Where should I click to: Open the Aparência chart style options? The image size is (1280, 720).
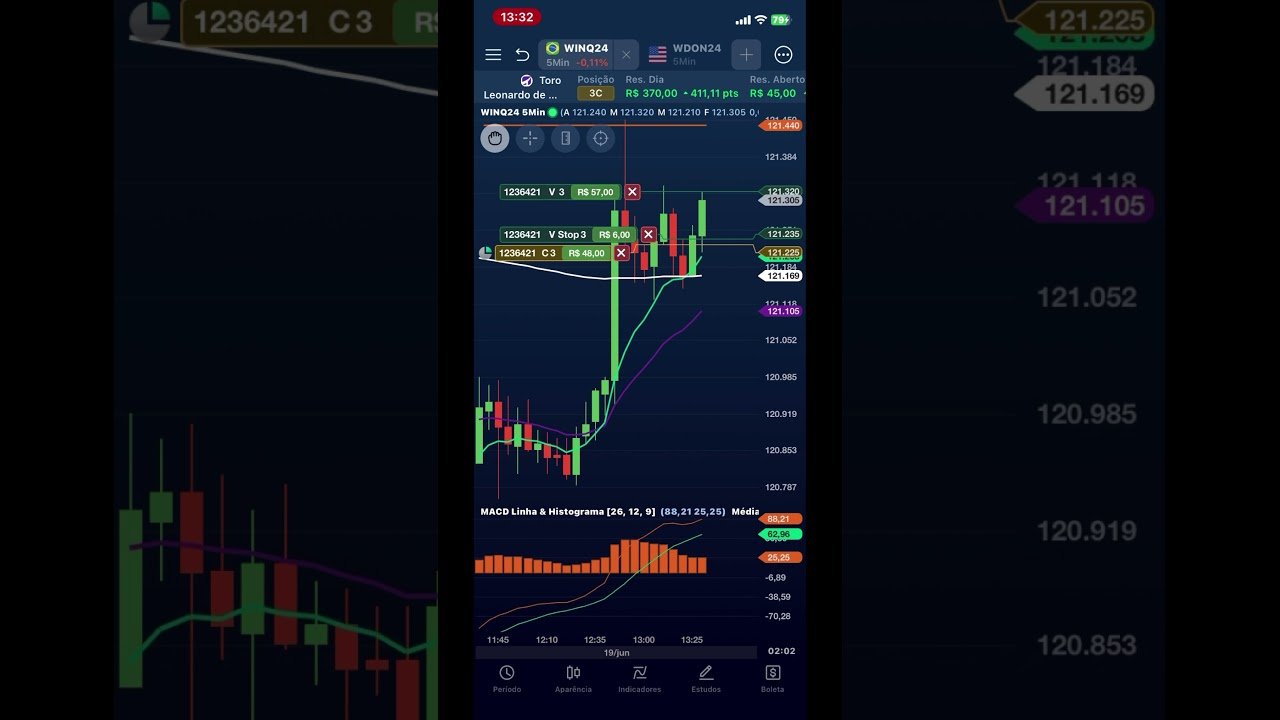(573, 679)
